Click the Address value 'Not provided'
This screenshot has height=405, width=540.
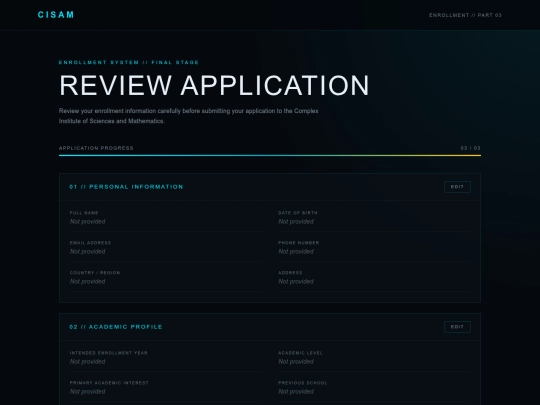[296, 281]
